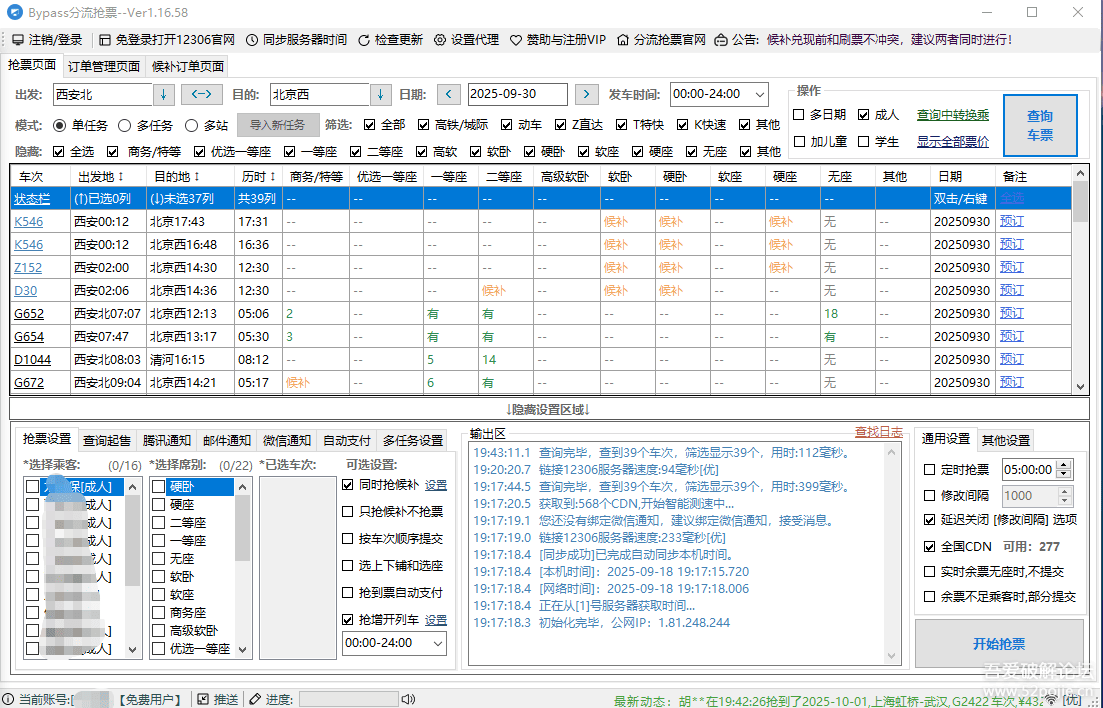Click sponsor and register VIP heart icon

516,40
